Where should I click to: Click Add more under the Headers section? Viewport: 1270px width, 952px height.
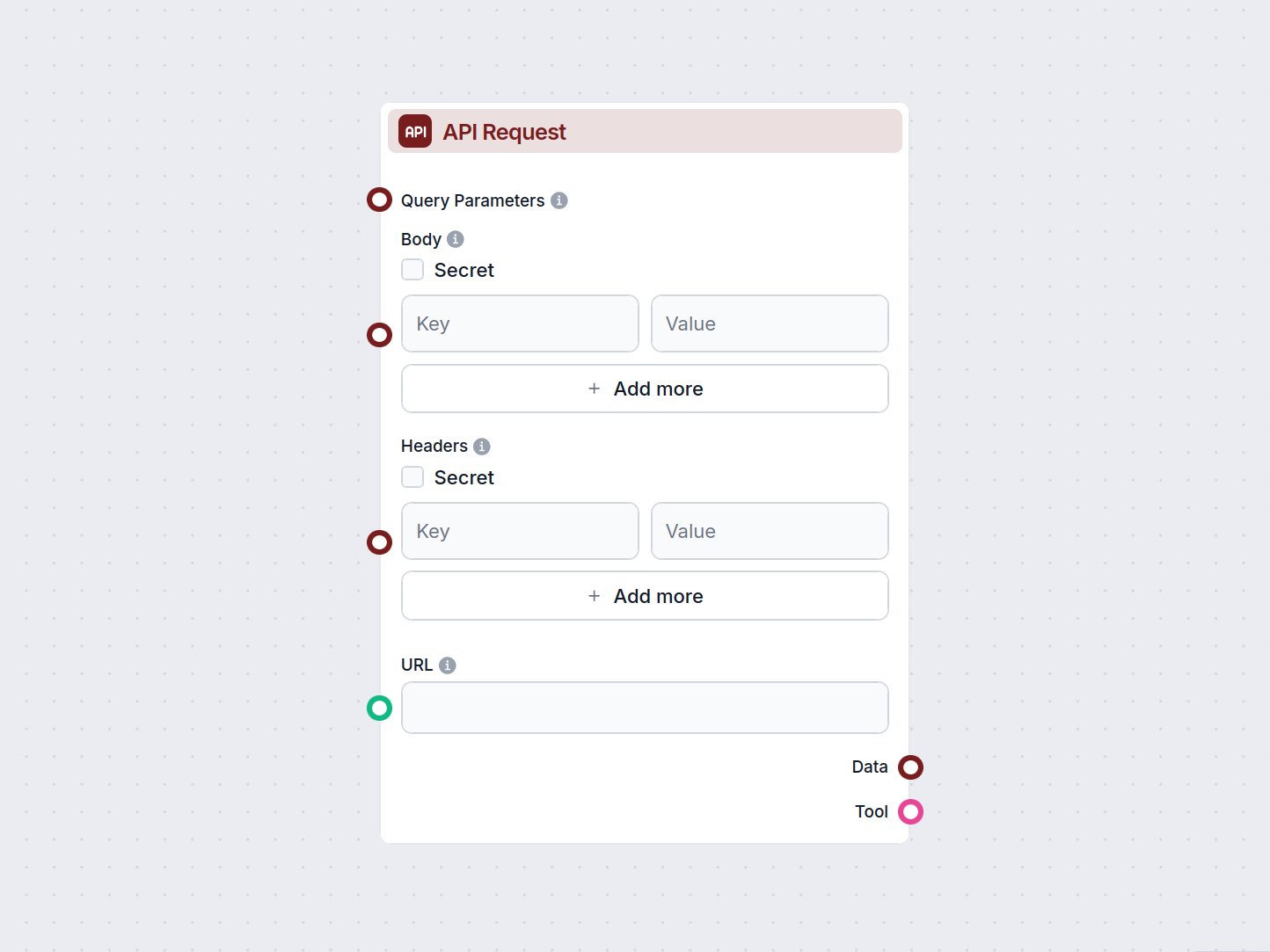[645, 595]
